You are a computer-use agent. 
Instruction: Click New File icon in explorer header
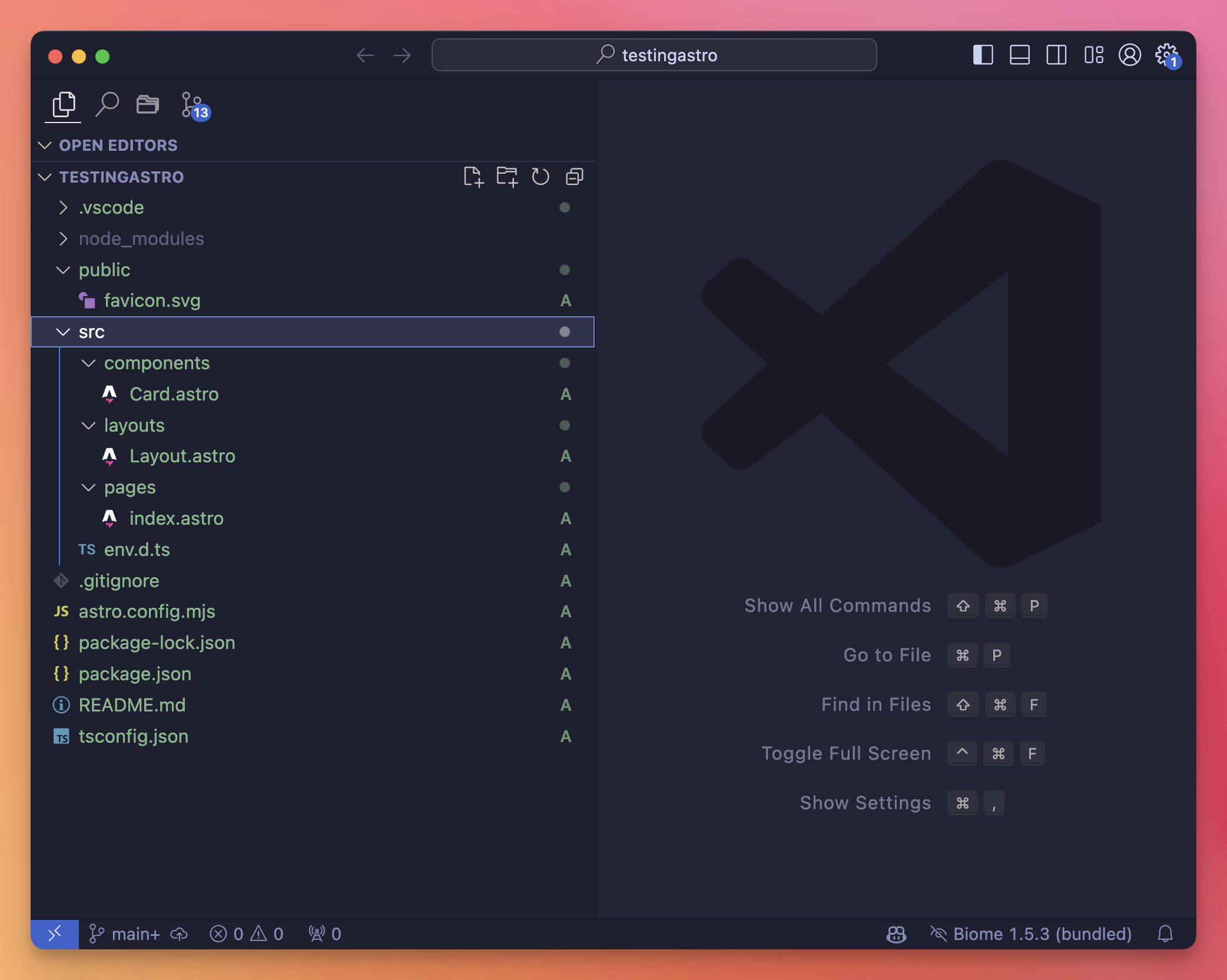tap(473, 177)
